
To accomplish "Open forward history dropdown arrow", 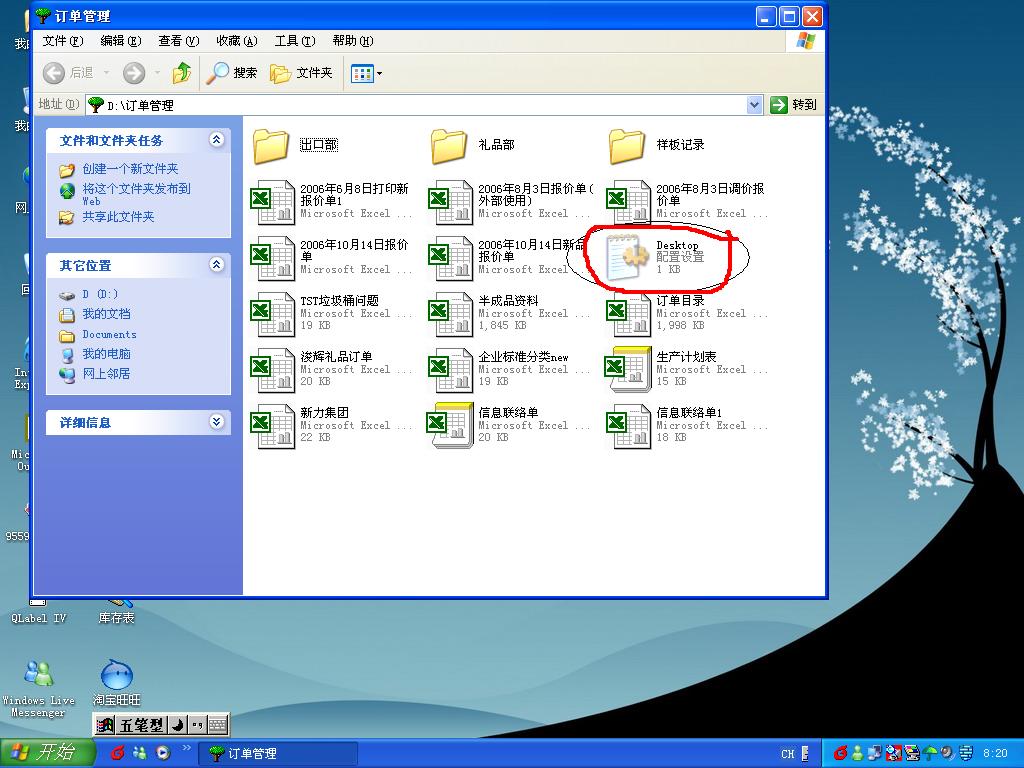I will [x=157, y=72].
